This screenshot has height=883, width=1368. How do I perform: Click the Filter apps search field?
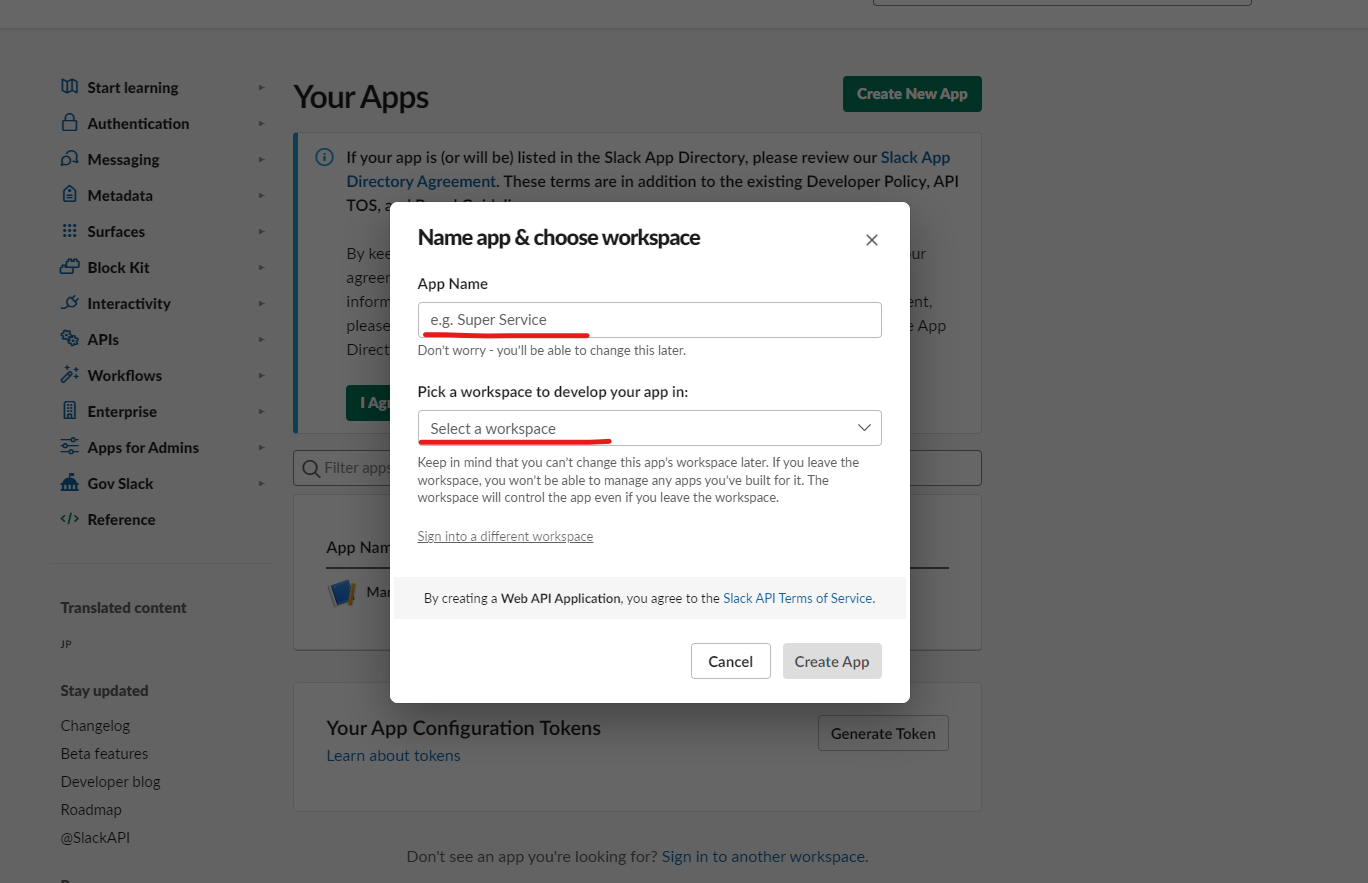637,468
